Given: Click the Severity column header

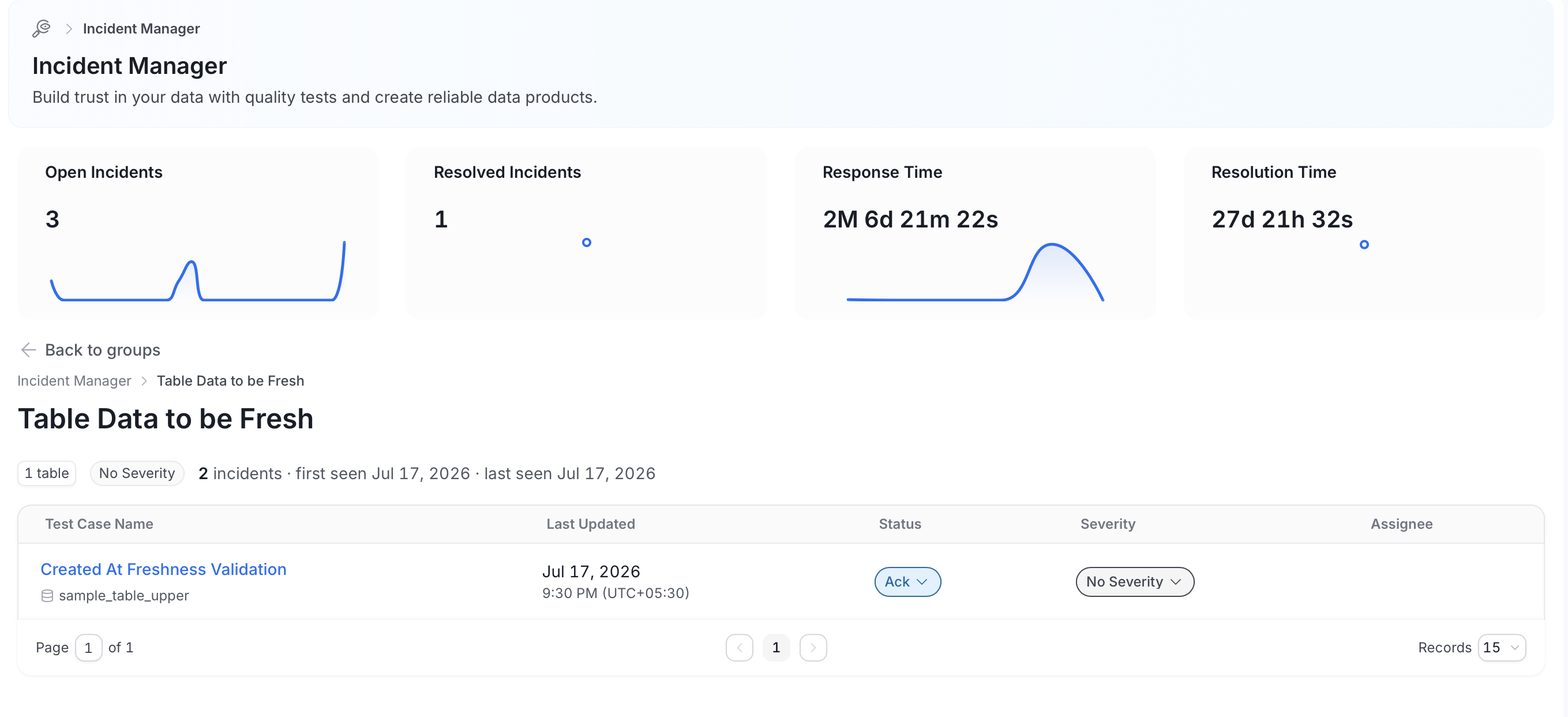Looking at the screenshot, I should [1107, 523].
